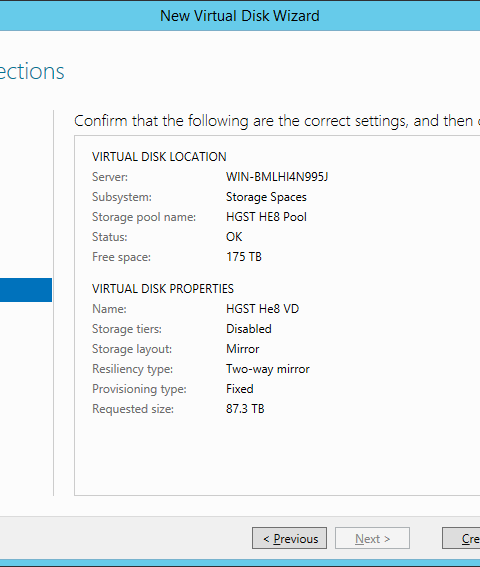
Task: Select the Fixed provisioning type value
Action: 239,389
